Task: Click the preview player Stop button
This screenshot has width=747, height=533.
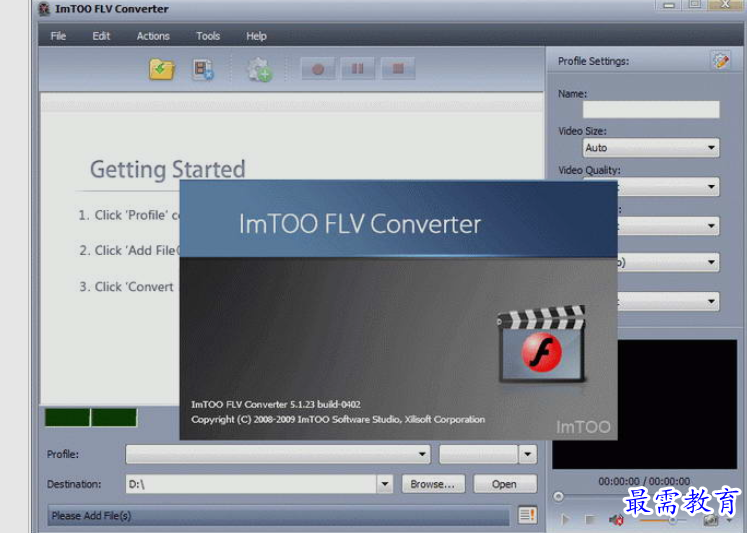Action: [x=590, y=519]
